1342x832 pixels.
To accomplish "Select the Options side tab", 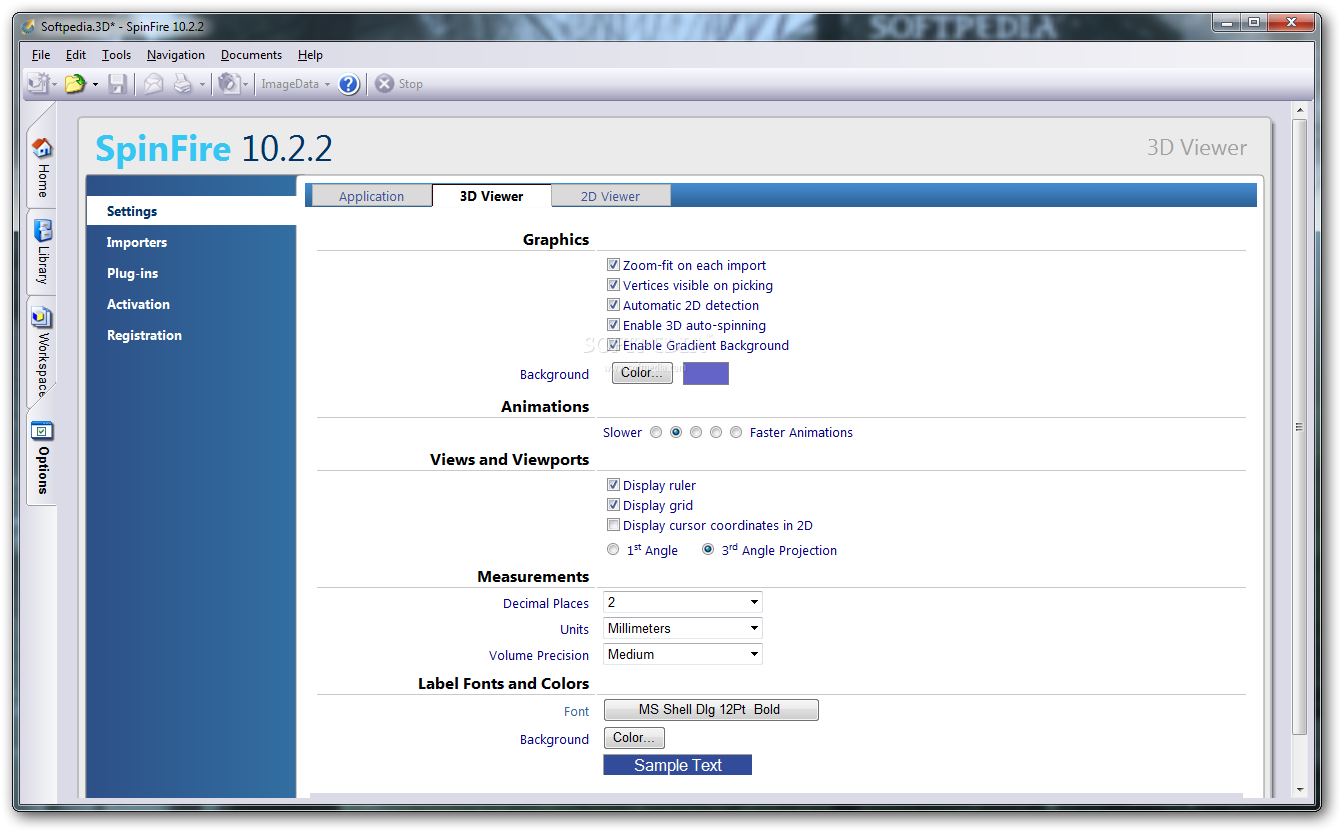I will click(x=42, y=459).
